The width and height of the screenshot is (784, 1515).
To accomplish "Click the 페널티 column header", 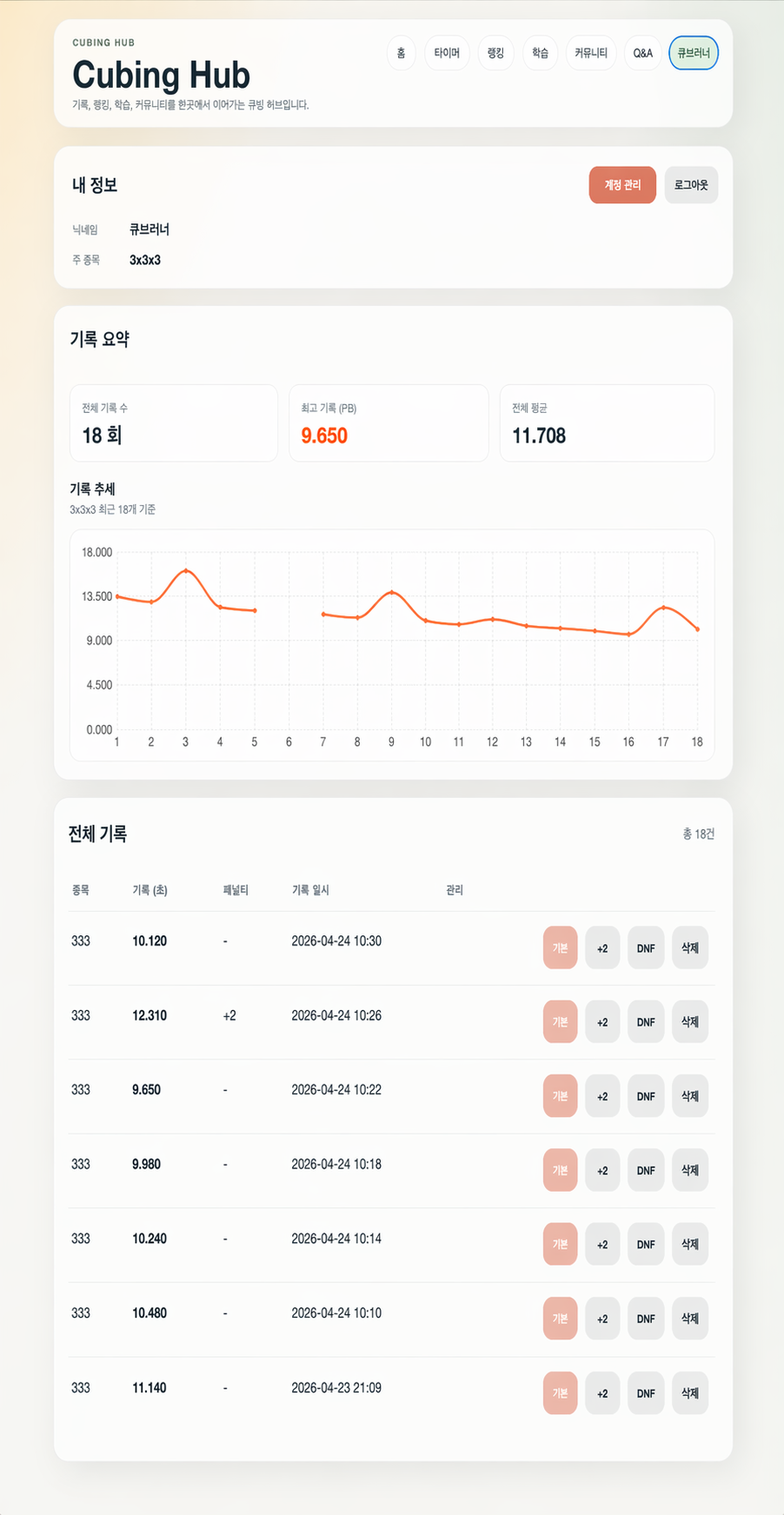I will (x=236, y=890).
